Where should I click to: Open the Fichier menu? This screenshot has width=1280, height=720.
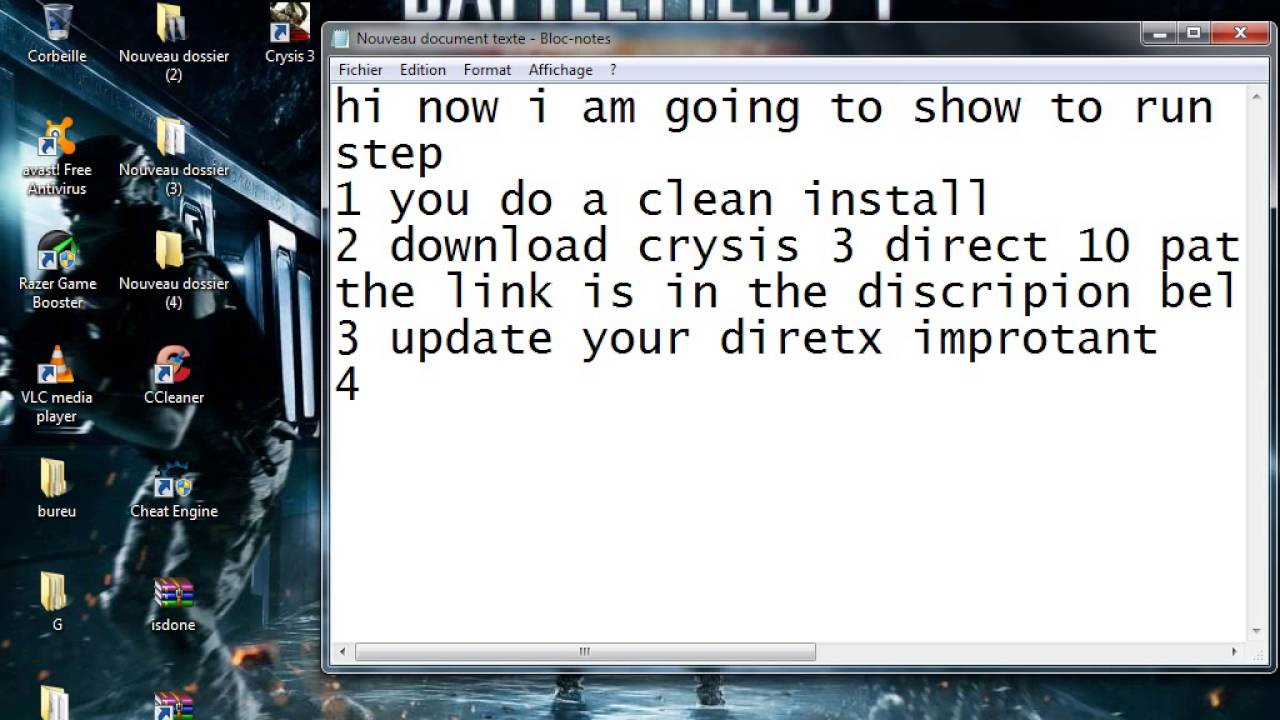(360, 70)
